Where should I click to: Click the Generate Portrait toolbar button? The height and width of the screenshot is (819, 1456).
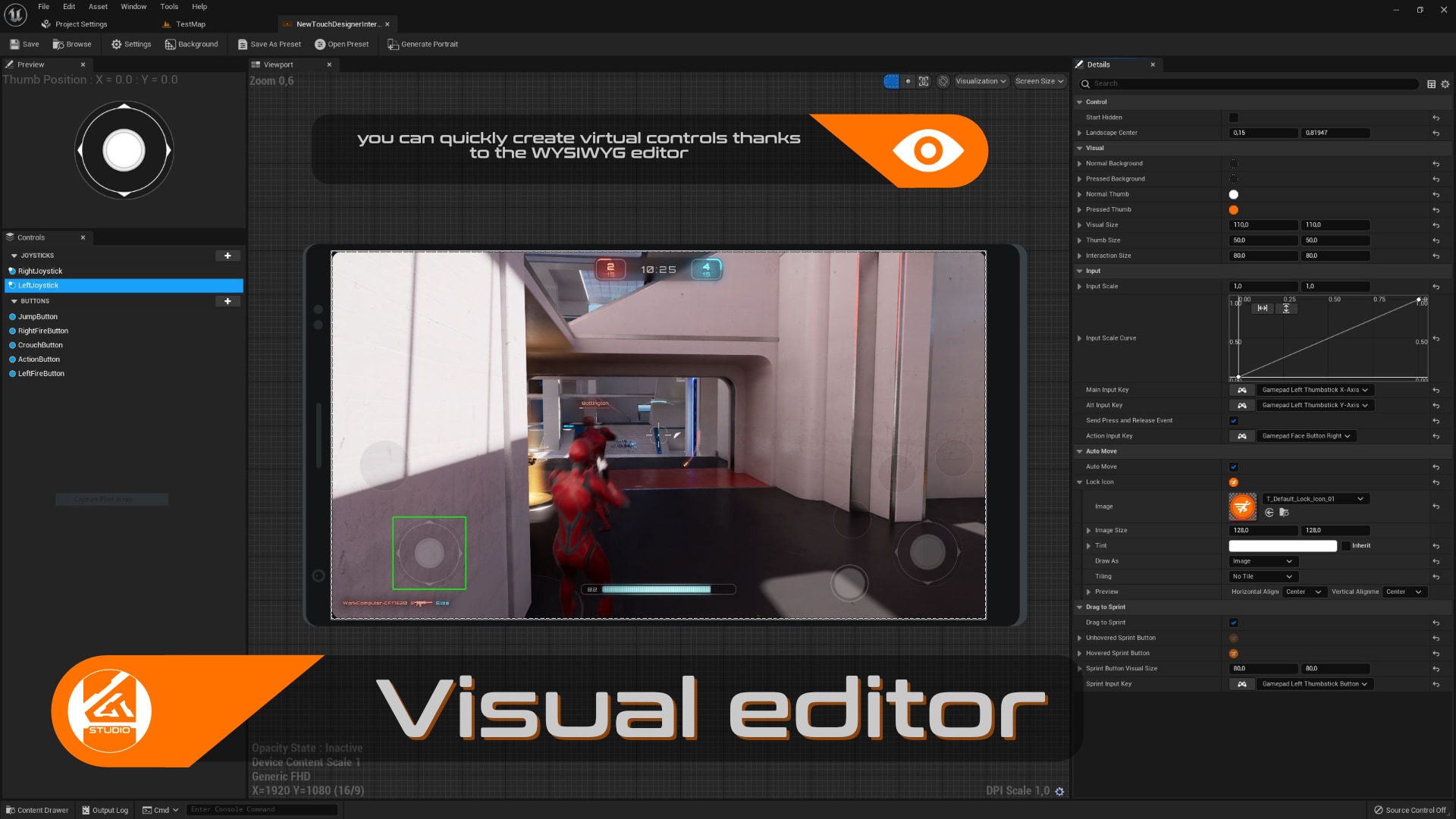422,44
